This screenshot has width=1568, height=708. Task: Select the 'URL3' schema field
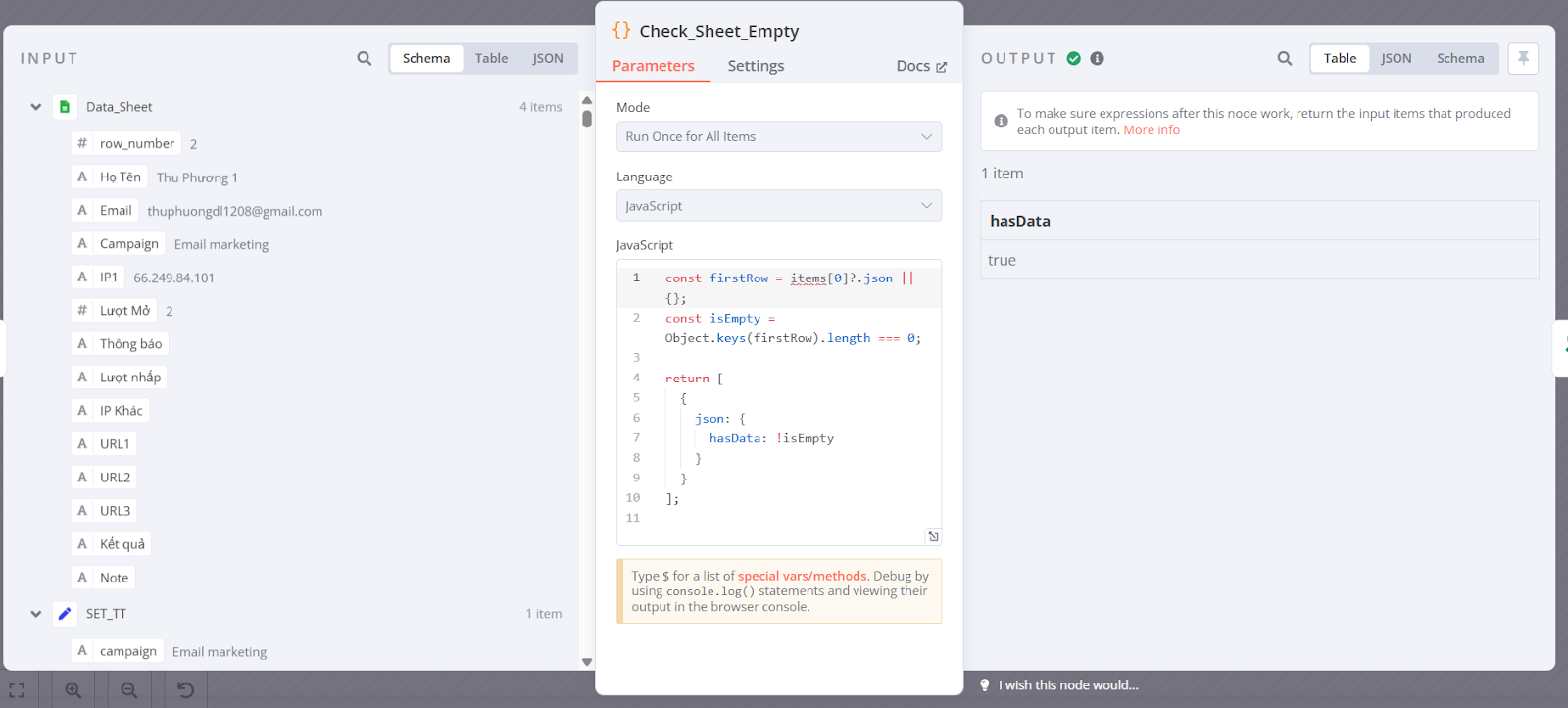[103, 510]
